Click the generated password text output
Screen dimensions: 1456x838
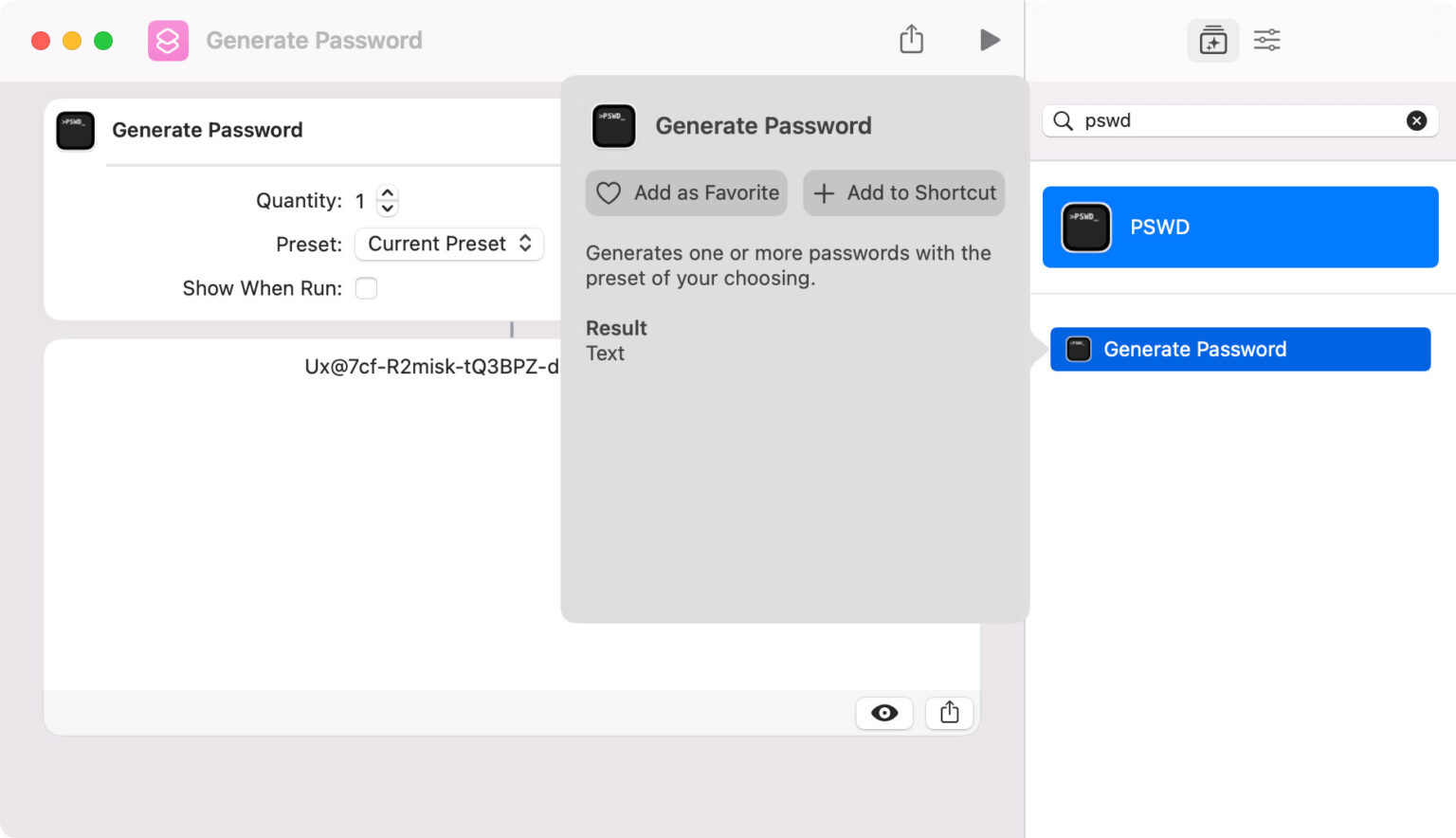pyautogui.click(x=431, y=367)
